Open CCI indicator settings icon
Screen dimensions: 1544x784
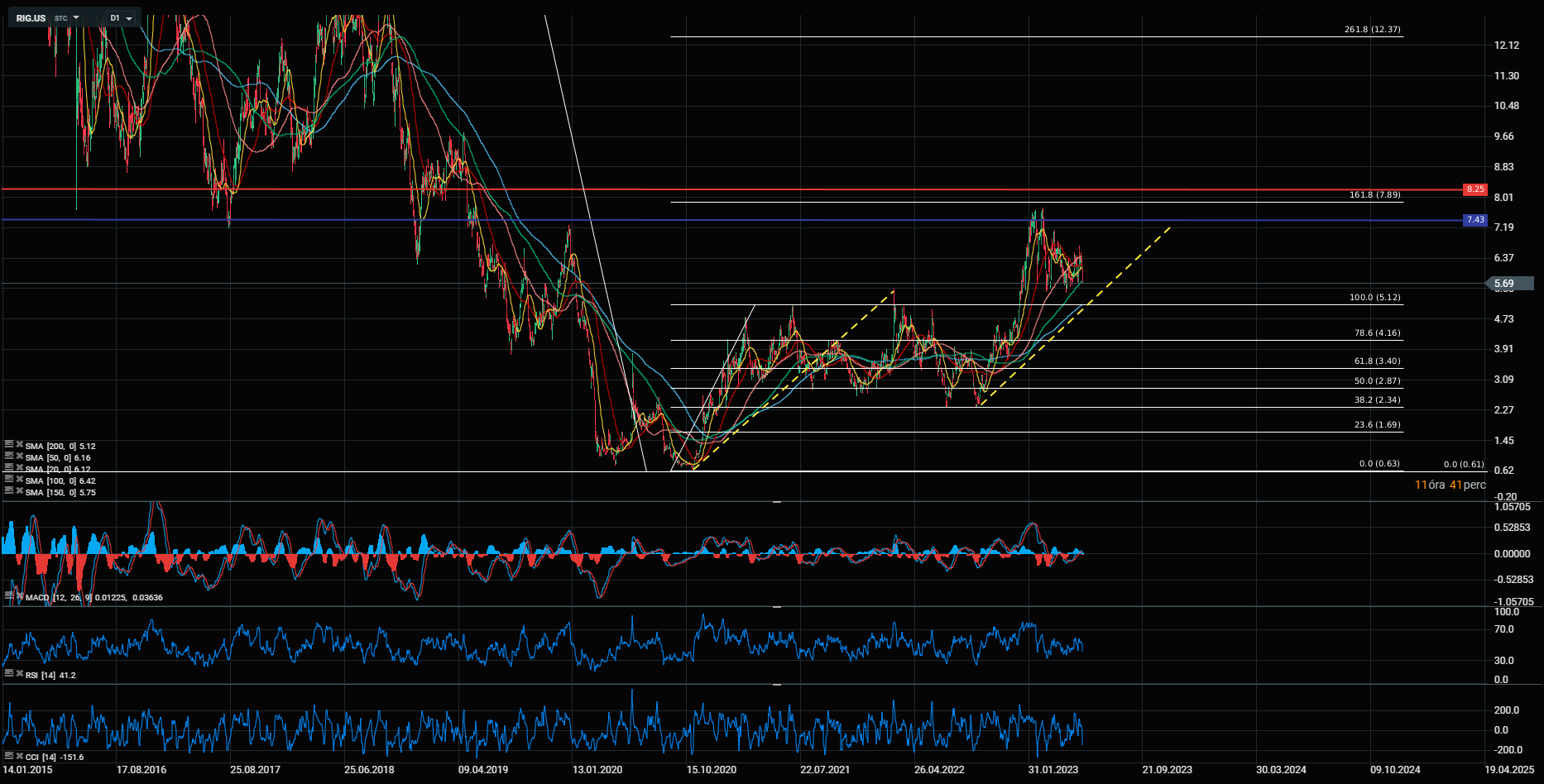(x=8, y=757)
